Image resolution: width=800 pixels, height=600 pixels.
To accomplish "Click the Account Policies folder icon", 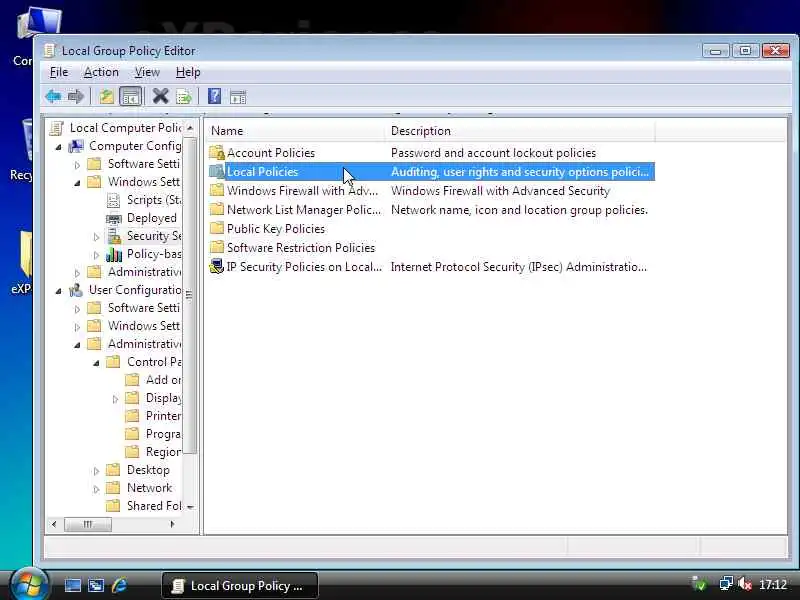I will [x=217, y=153].
